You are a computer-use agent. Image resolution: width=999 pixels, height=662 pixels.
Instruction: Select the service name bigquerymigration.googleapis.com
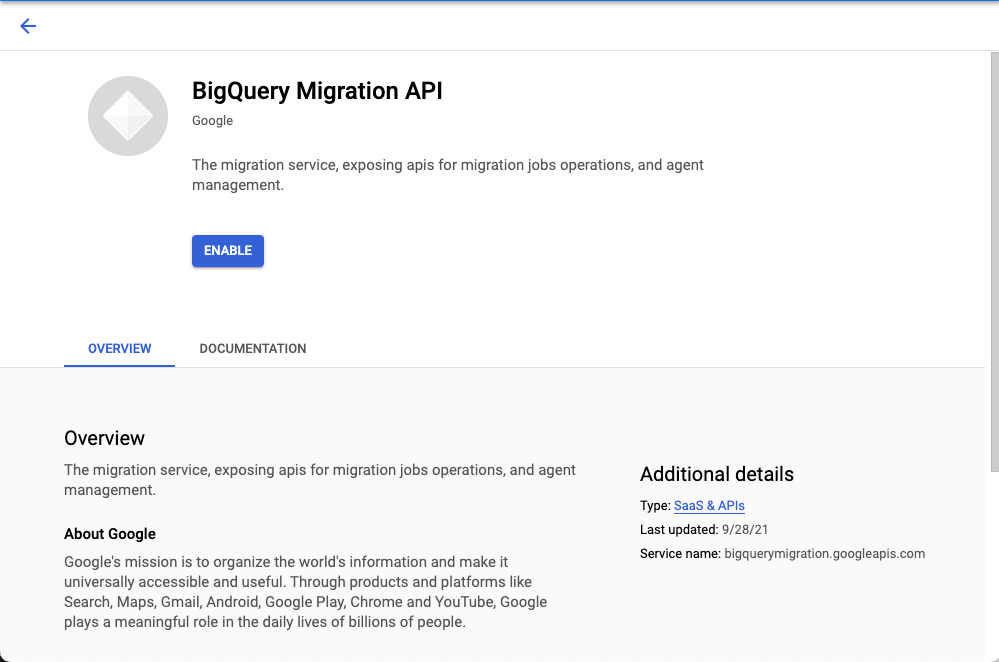pyautogui.click(x=825, y=553)
